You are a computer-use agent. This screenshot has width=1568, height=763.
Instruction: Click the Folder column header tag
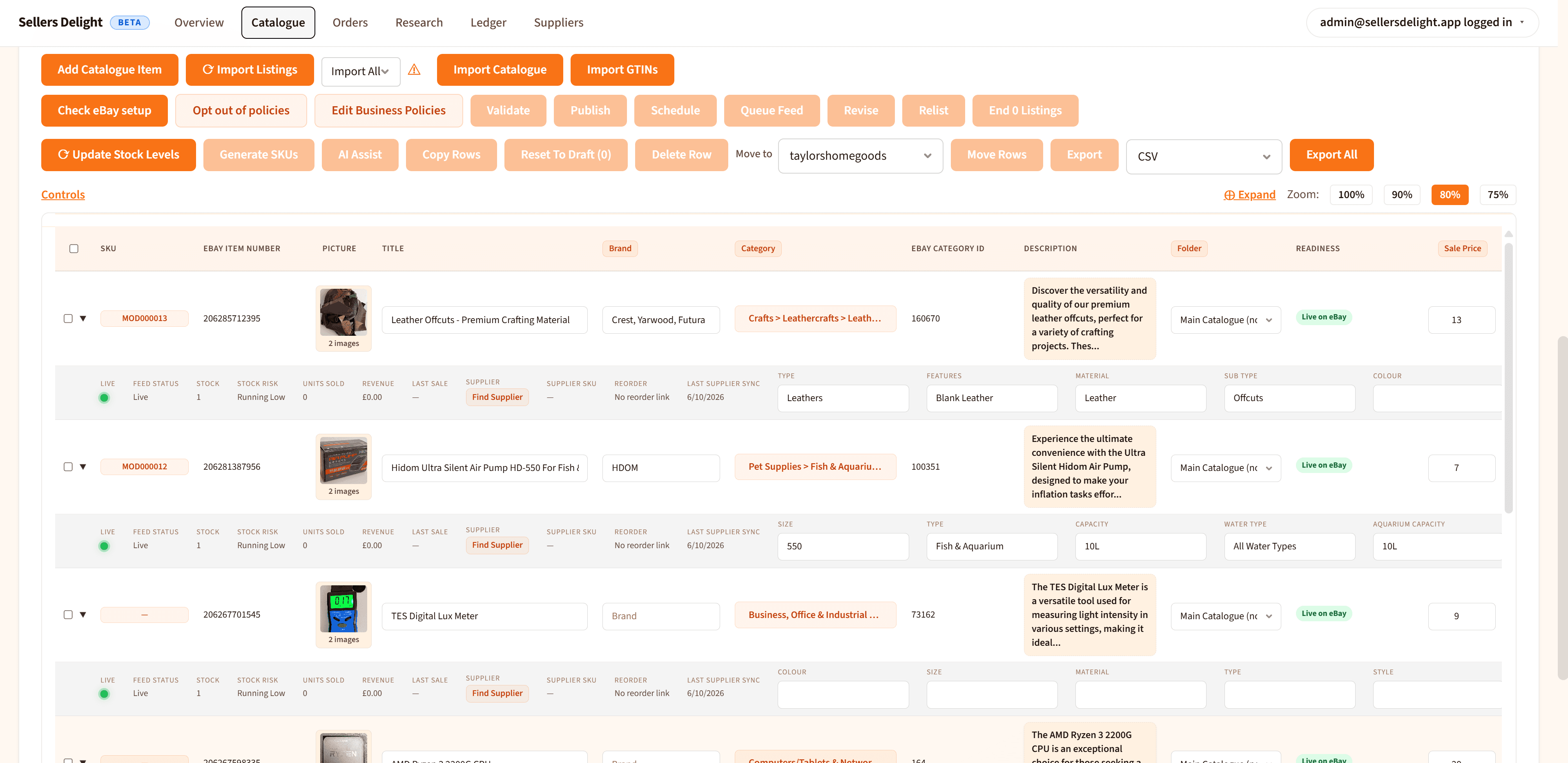pyautogui.click(x=1189, y=248)
